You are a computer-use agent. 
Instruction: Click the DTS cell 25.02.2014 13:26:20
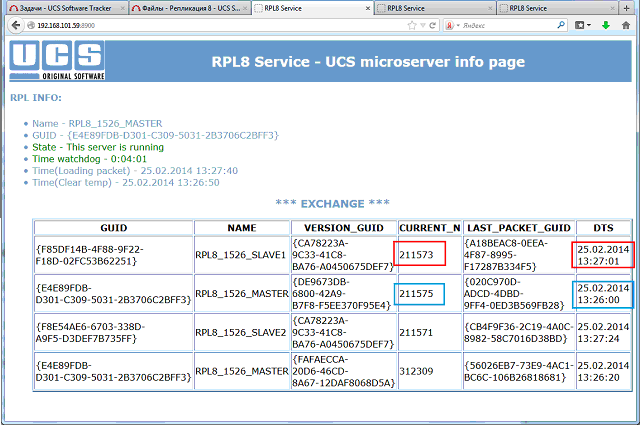point(603,371)
